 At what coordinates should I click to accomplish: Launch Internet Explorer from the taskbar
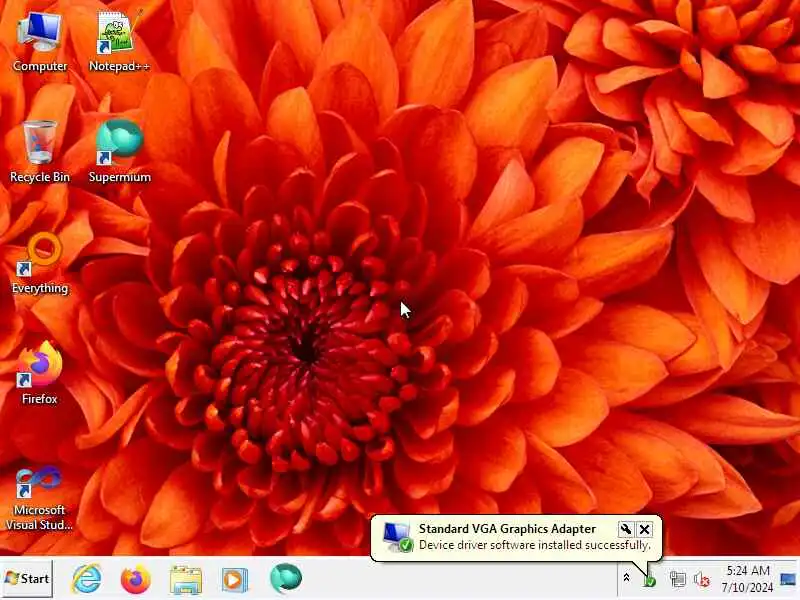[x=87, y=579]
